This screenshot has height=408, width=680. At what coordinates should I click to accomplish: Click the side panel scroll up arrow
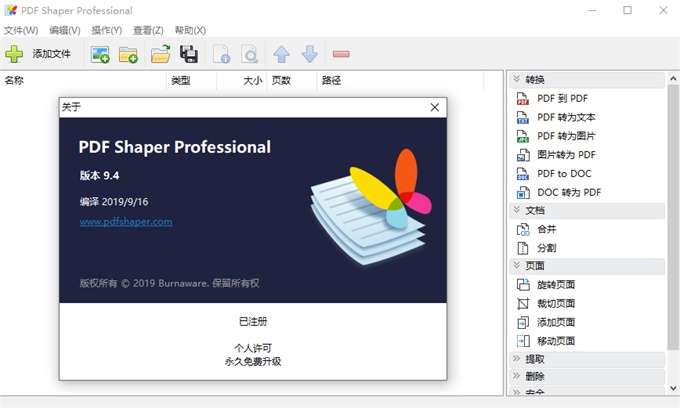pos(673,78)
